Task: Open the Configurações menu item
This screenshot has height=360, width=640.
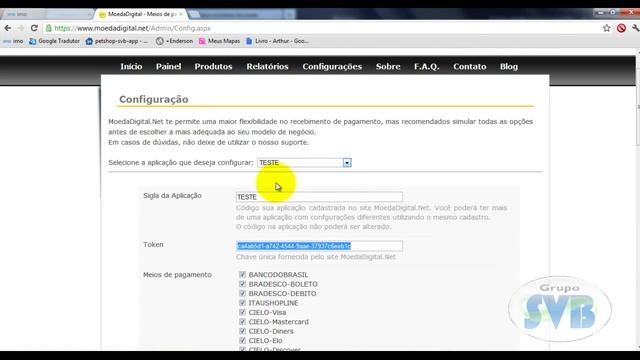Action: 332,67
